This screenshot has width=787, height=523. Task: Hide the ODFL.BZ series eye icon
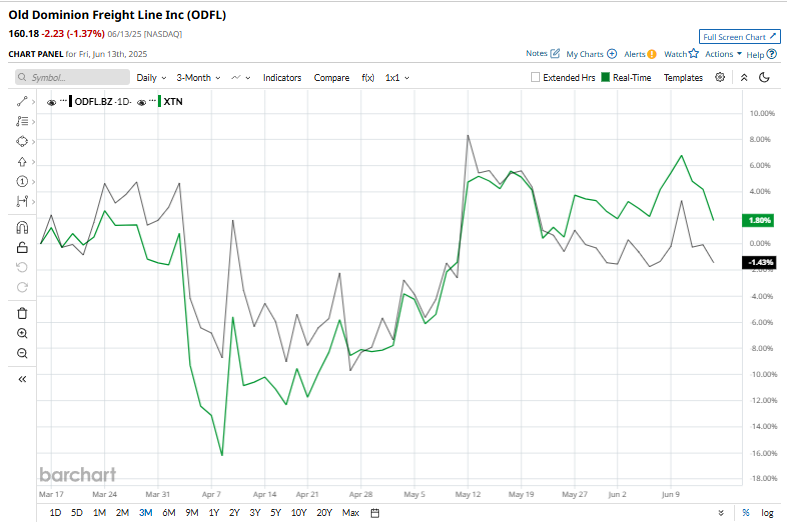(x=51, y=102)
